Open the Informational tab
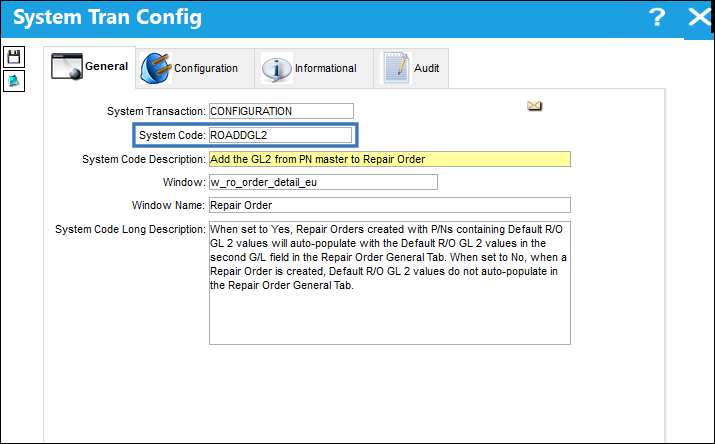 point(314,68)
